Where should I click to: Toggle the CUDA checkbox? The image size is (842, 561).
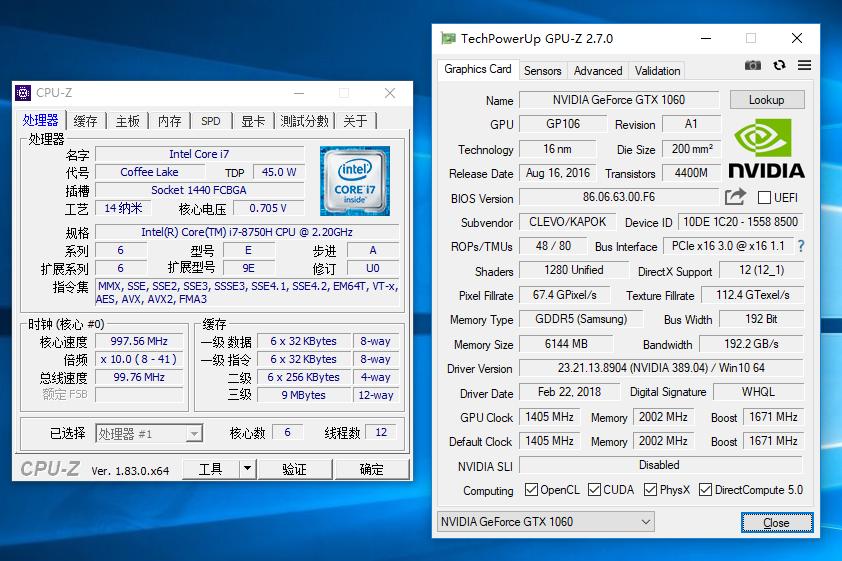click(x=595, y=490)
